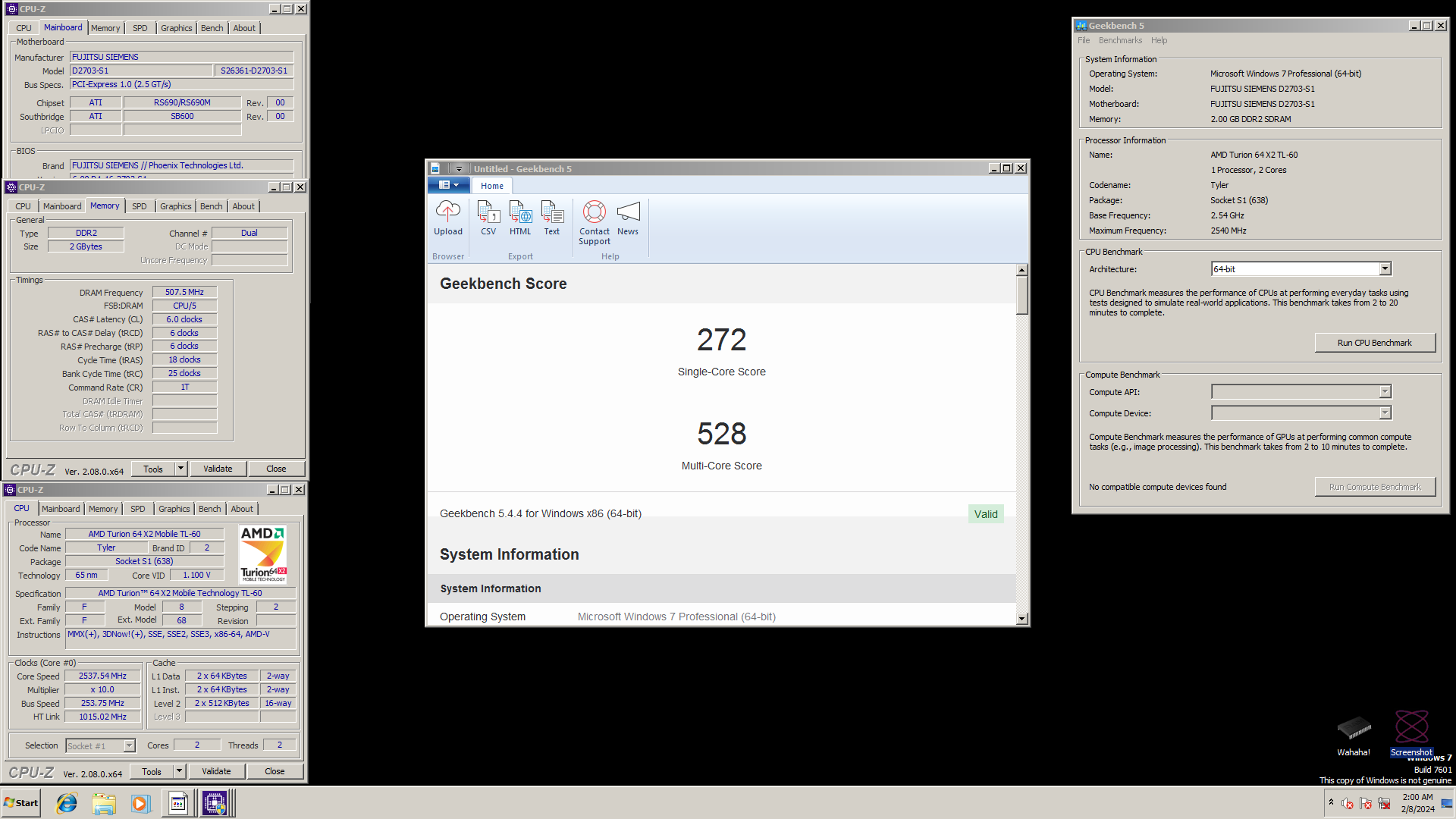Click the CPU-Z title icon of Memory window
Image resolution: width=1456 pixels, height=819 pixels.
coord(11,187)
